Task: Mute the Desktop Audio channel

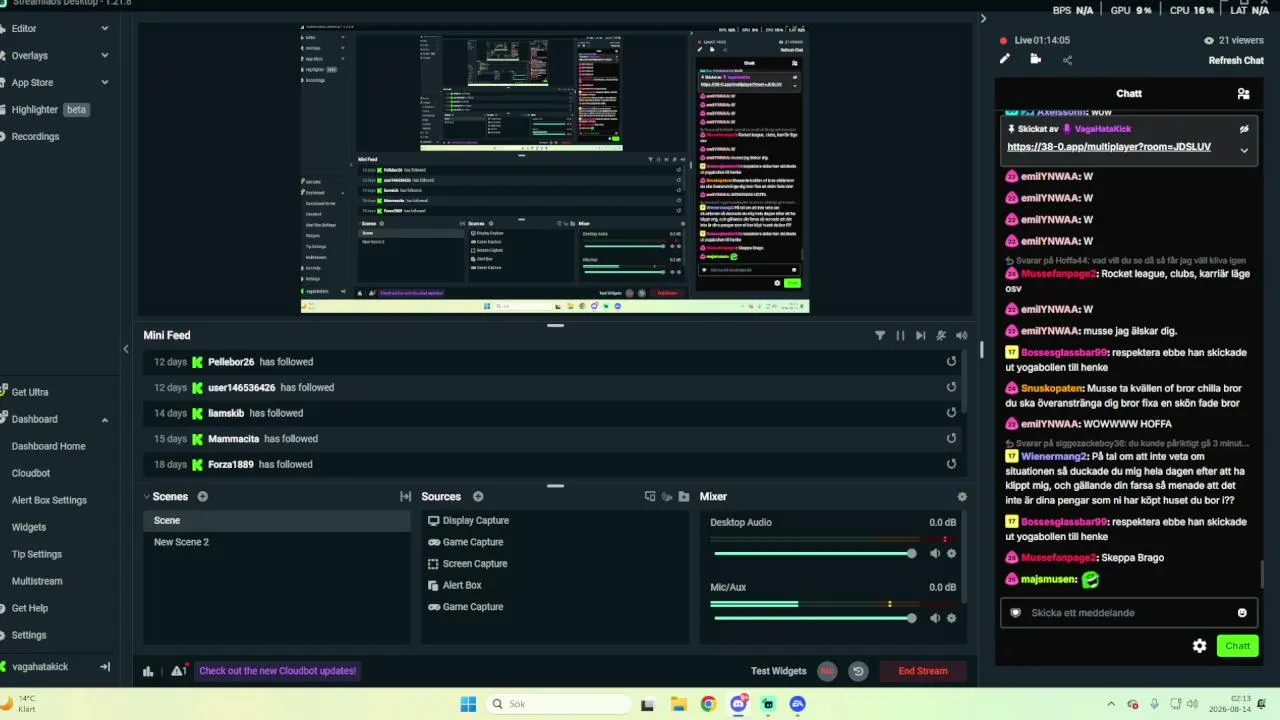Action: [x=935, y=553]
